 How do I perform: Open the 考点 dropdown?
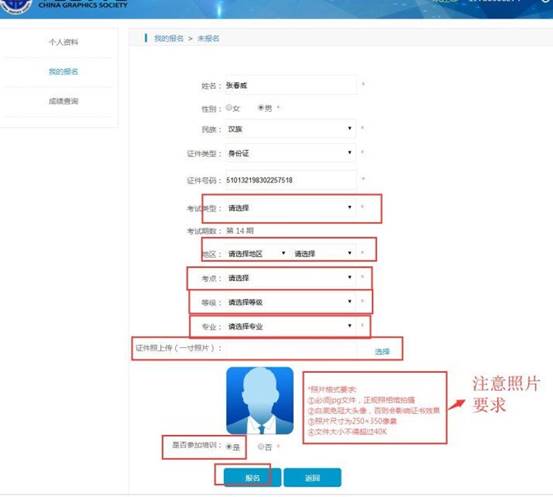(x=290, y=278)
